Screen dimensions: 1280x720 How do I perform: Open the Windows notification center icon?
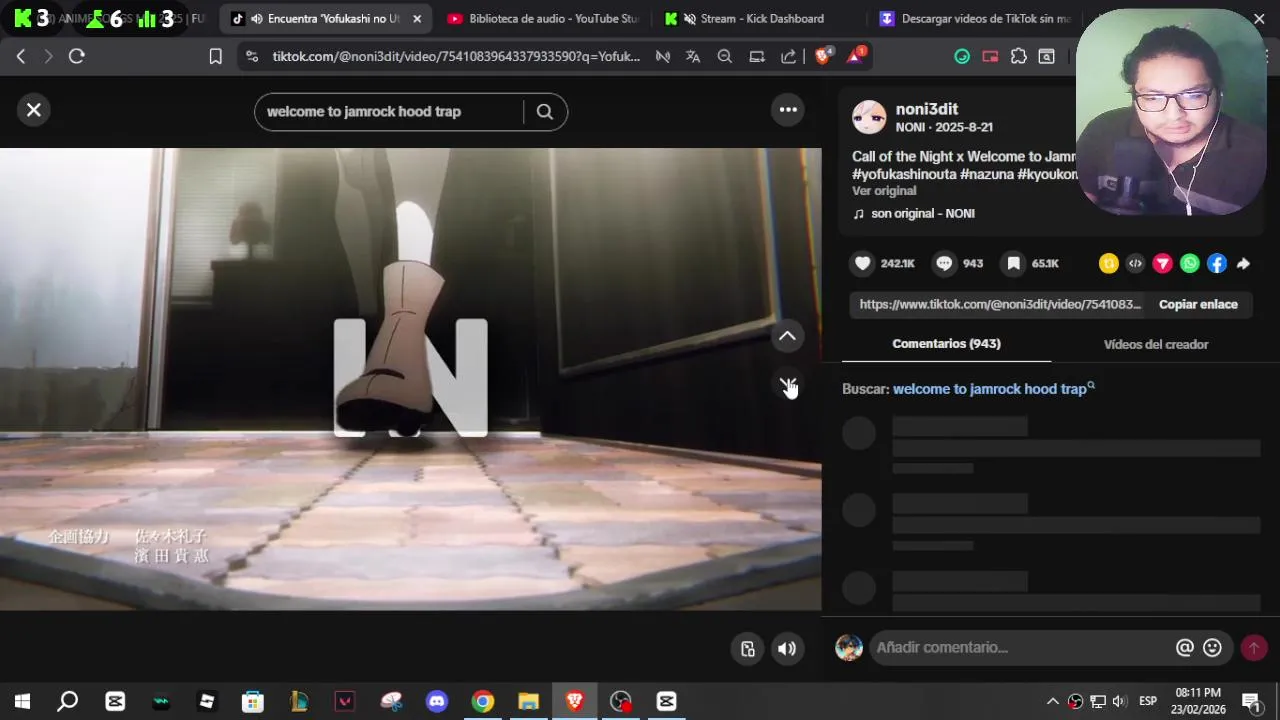pyautogui.click(x=1251, y=702)
